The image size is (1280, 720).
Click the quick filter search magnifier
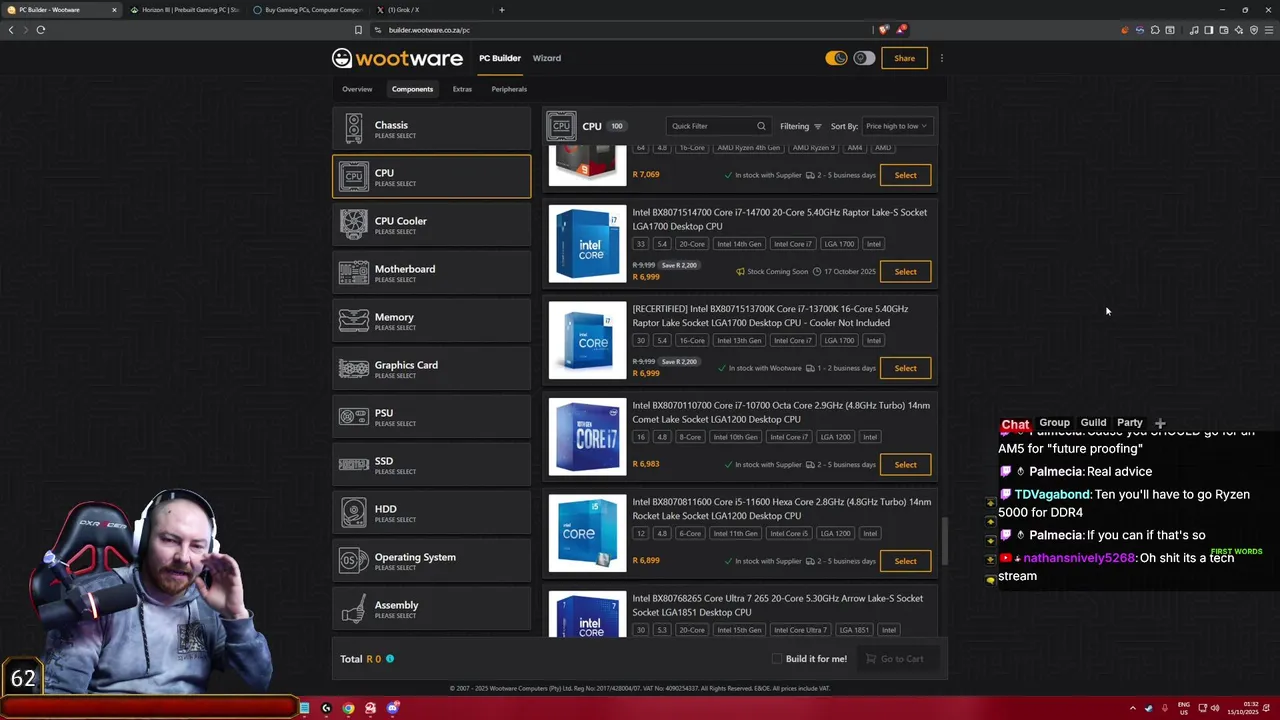[x=761, y=126]
